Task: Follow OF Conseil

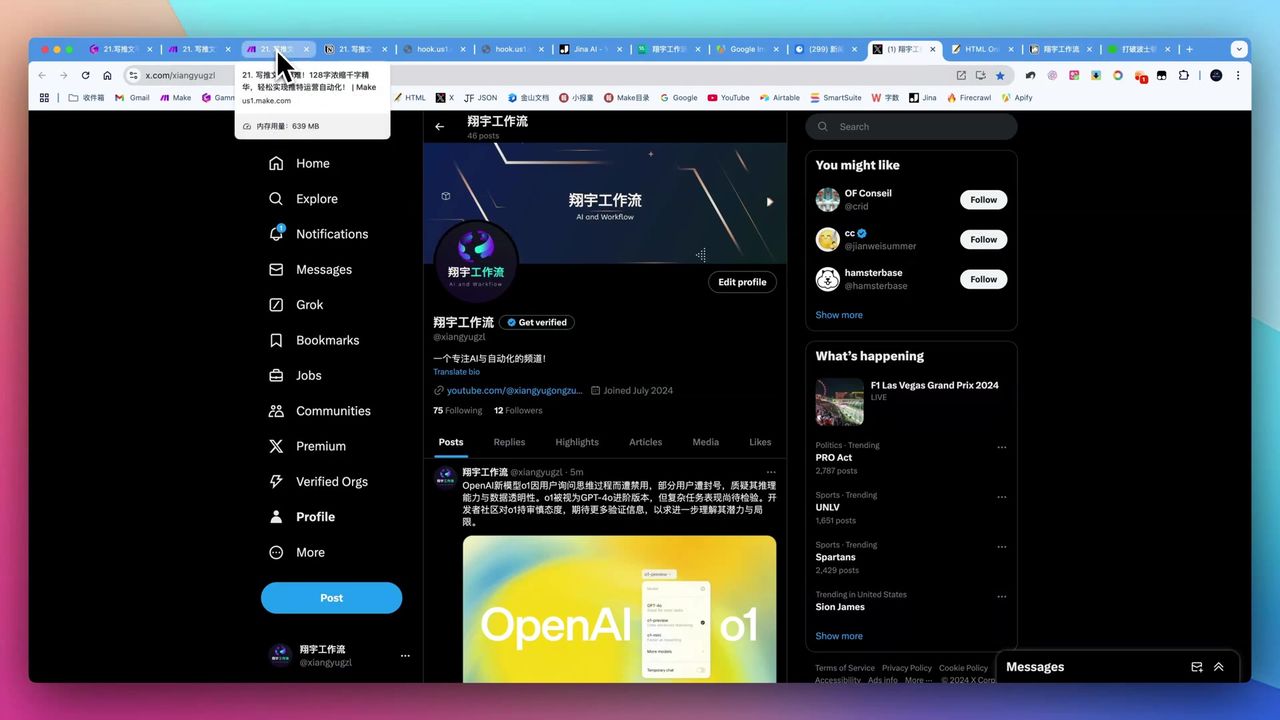Action: [x=983, y=199]
